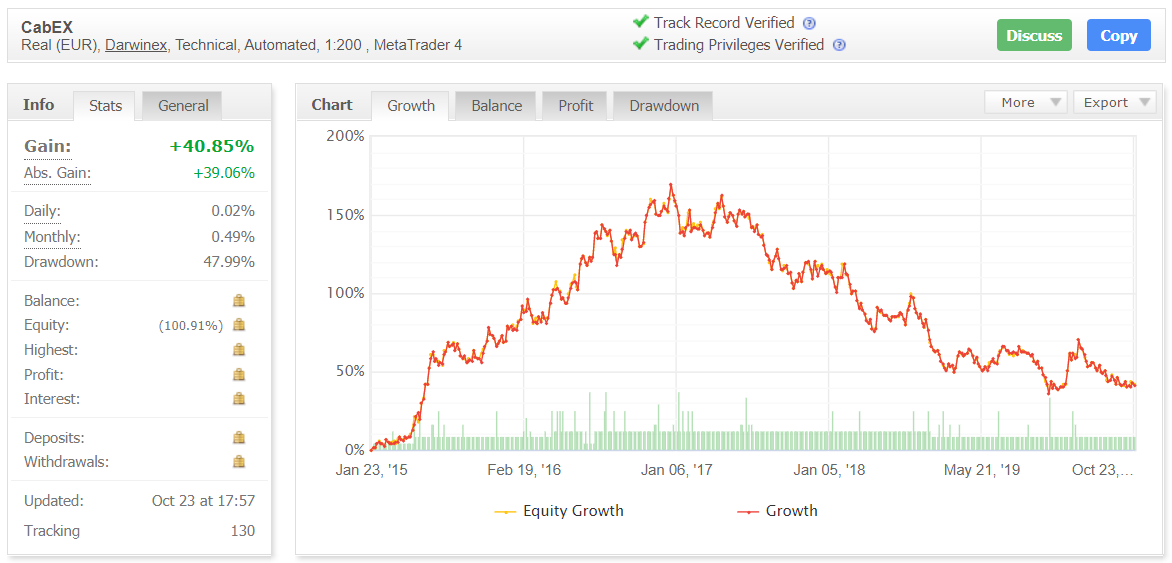This screenshot has height=563, width=1172.
Task: Click the Trading Privileges Verified help icon
Action: [839, 45]
